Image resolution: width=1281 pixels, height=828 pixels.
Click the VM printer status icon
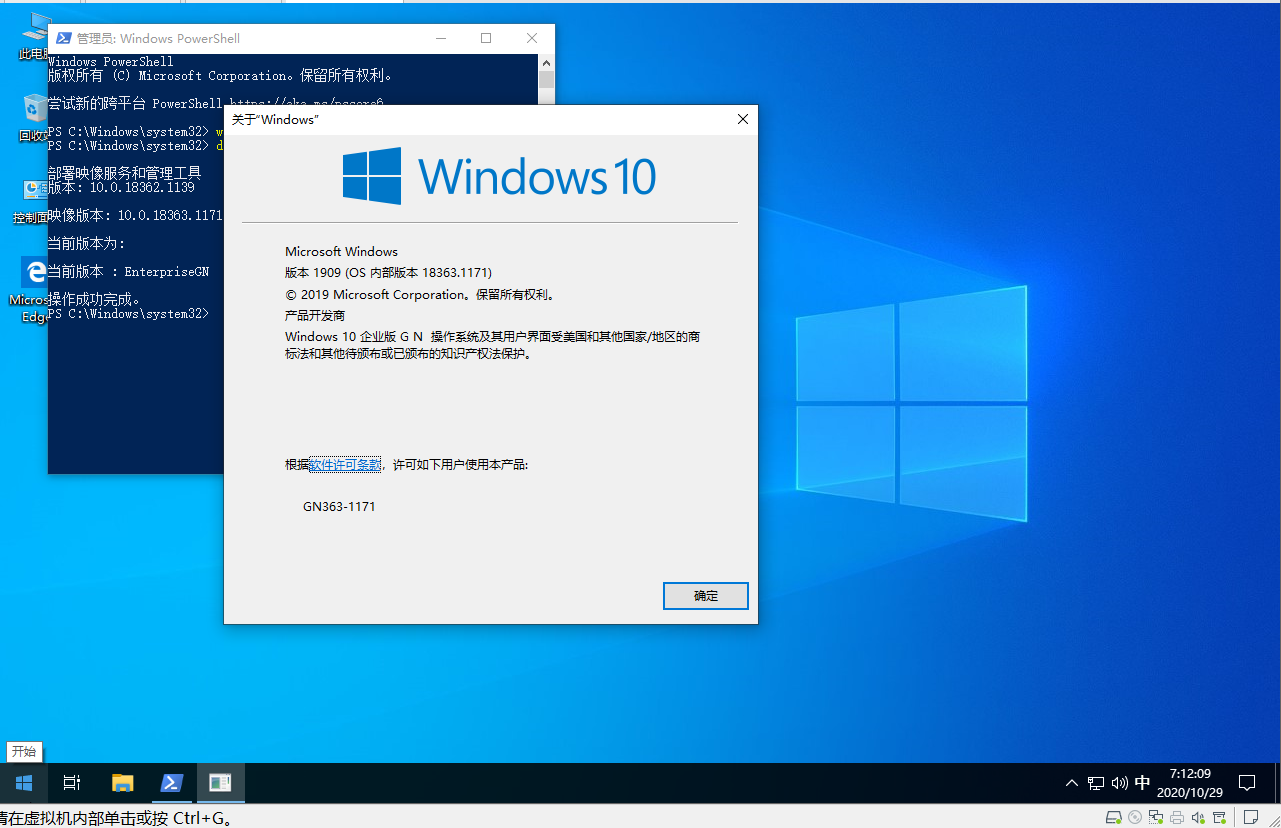[1178, 817]
